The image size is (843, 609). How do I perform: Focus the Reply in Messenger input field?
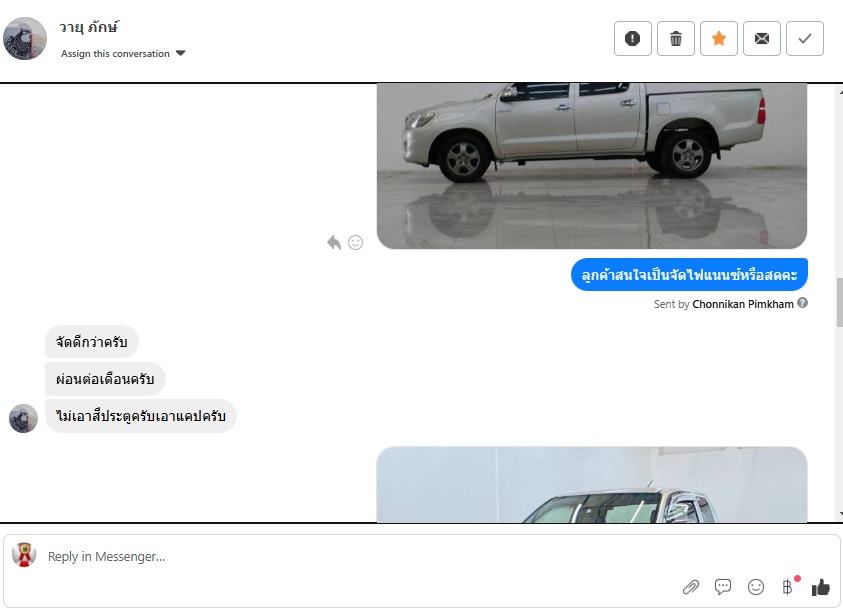click(355, 556)
